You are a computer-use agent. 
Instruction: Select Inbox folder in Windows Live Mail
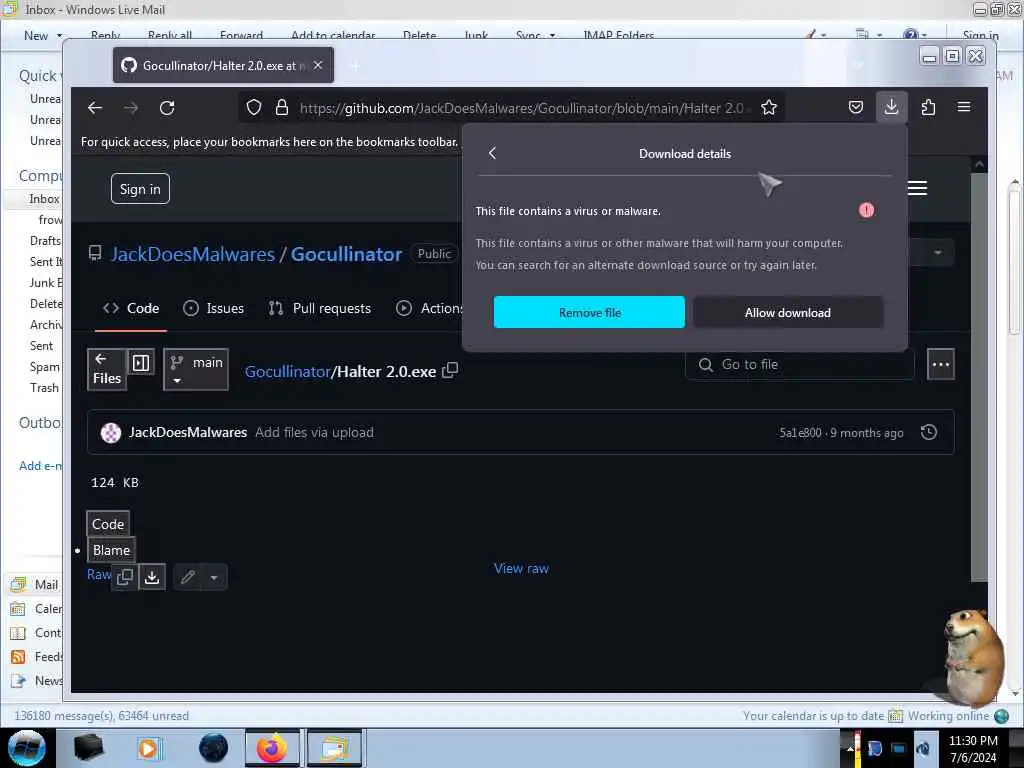(44, 199)
